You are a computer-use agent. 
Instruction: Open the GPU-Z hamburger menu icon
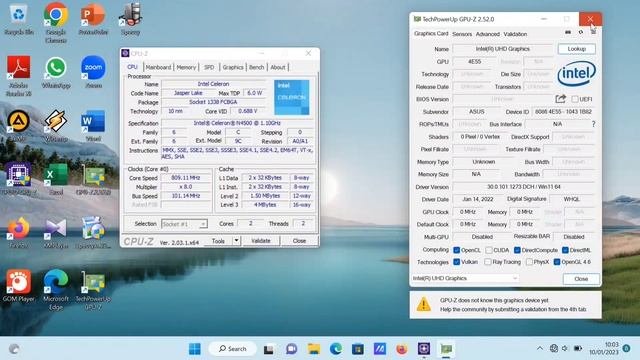[593, 32]
